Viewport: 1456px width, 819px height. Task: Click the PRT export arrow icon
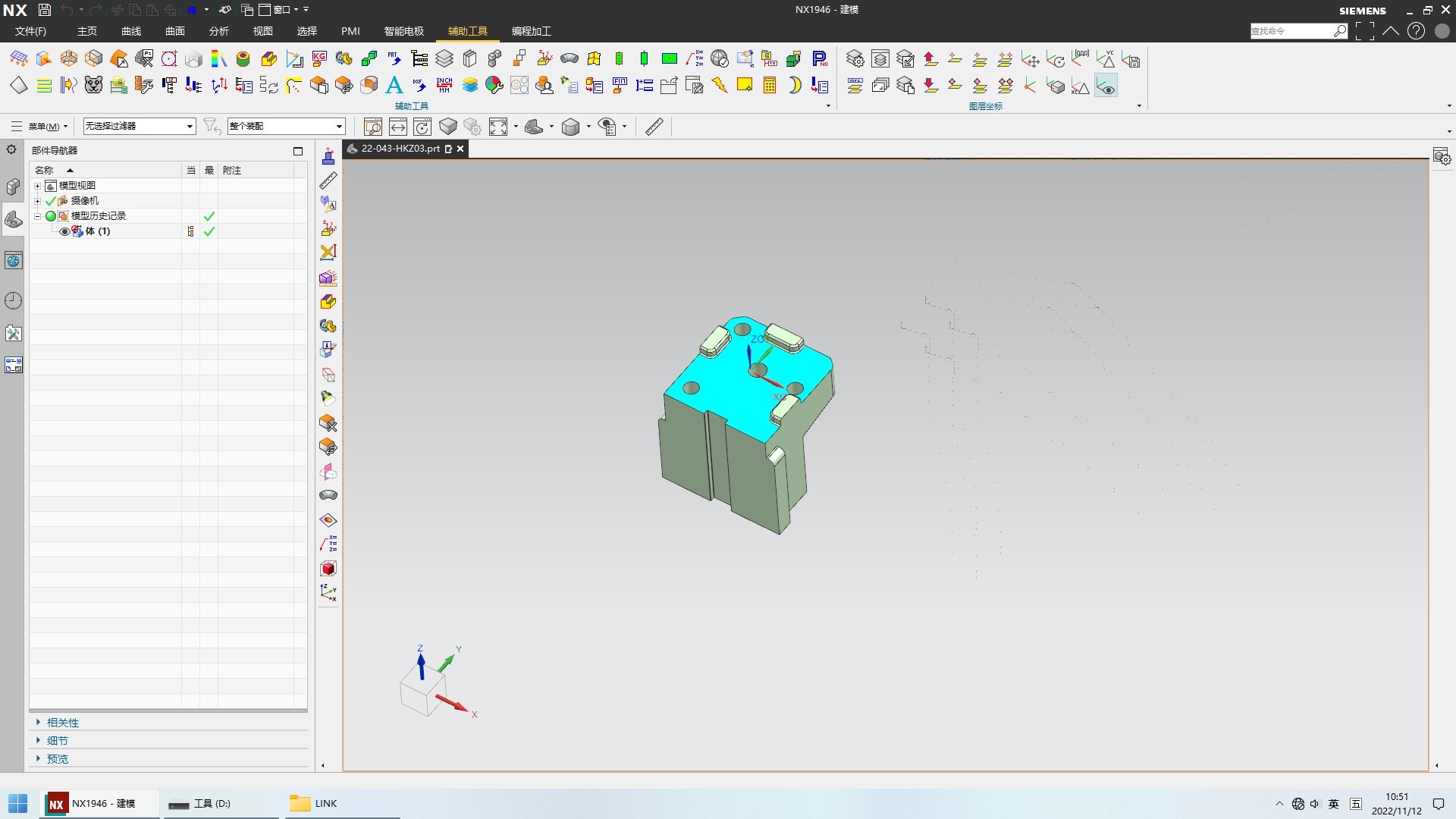click(x=394, y=59)
